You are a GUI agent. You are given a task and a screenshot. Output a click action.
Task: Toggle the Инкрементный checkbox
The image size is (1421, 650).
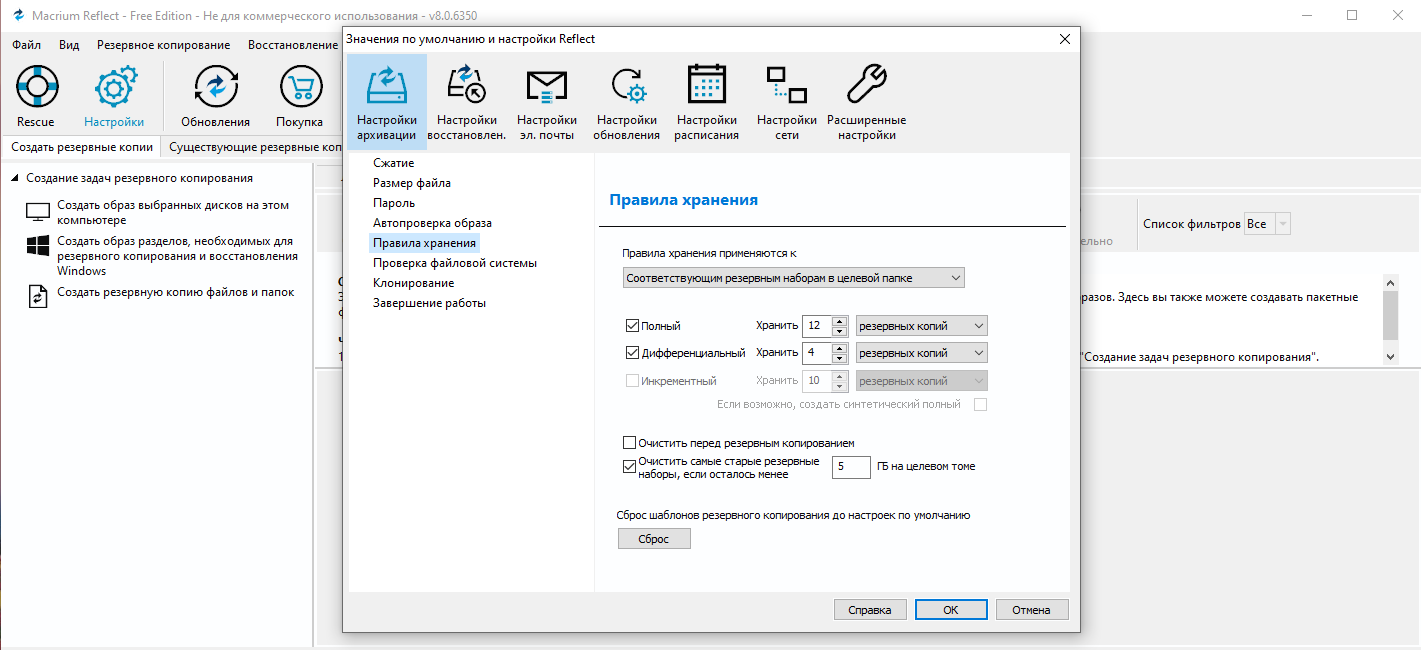click(x=632, y=380)
